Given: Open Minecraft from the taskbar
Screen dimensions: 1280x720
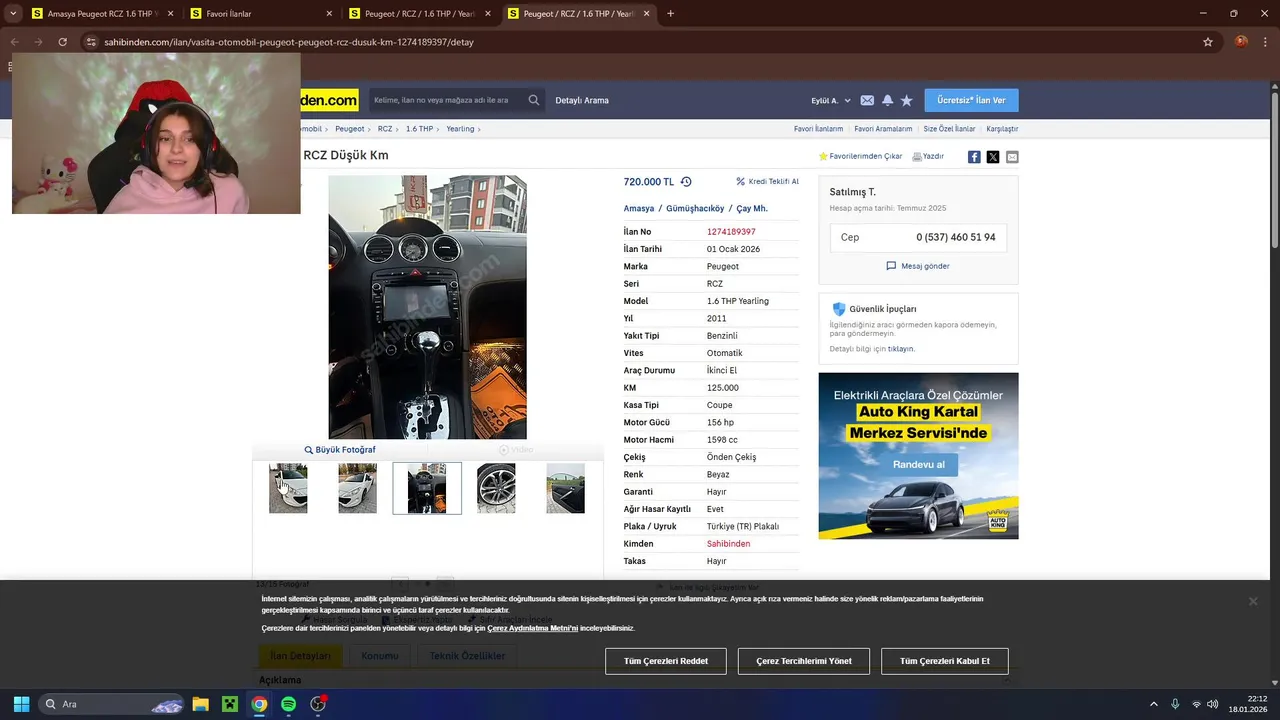Looking at the screenshot, I should pyautogui.click(x=230, y=704).
